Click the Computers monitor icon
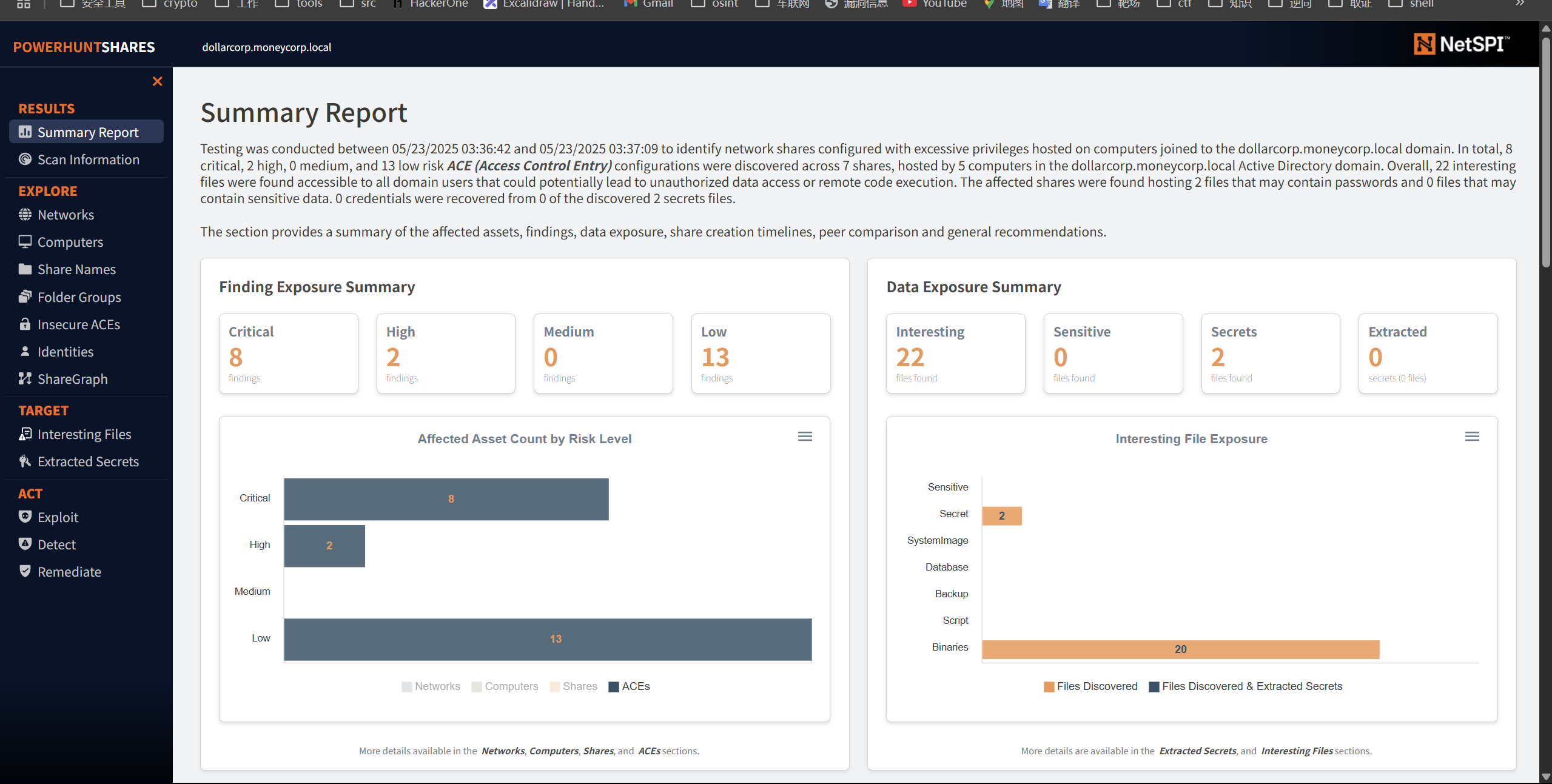Viewport: 1552px width, 784px height. 25,241
